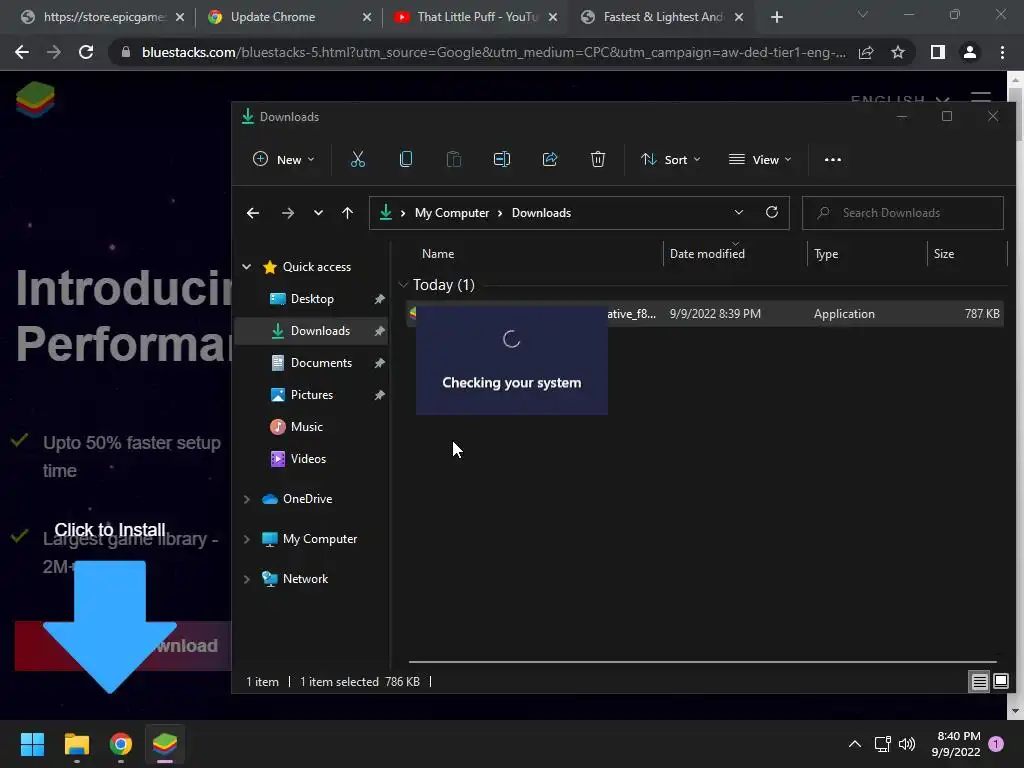Go back in Chrome browser
This screenshot has width=1024, height=768.
22,52
